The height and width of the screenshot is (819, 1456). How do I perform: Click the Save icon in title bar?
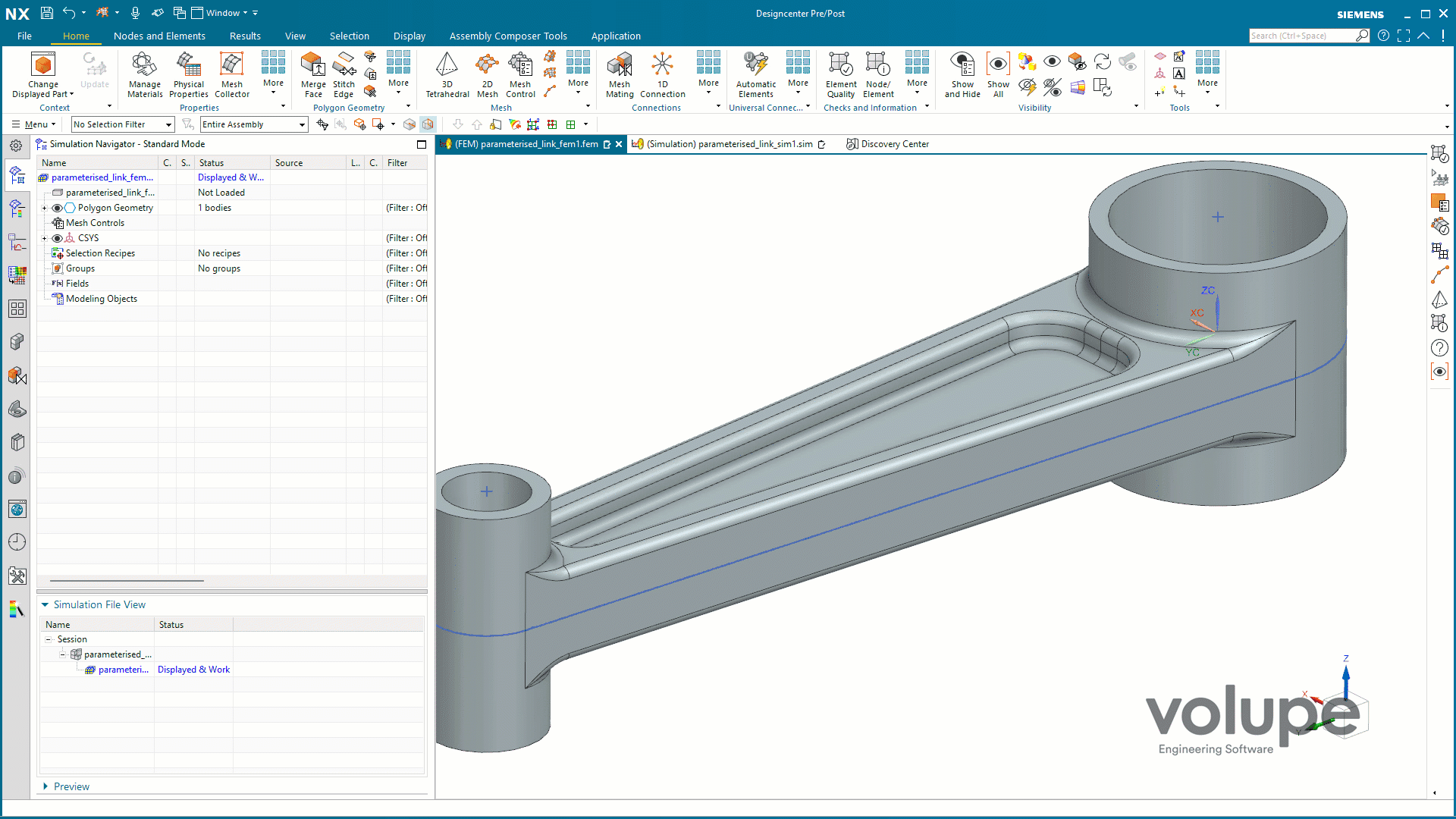[x=46, y=13]
